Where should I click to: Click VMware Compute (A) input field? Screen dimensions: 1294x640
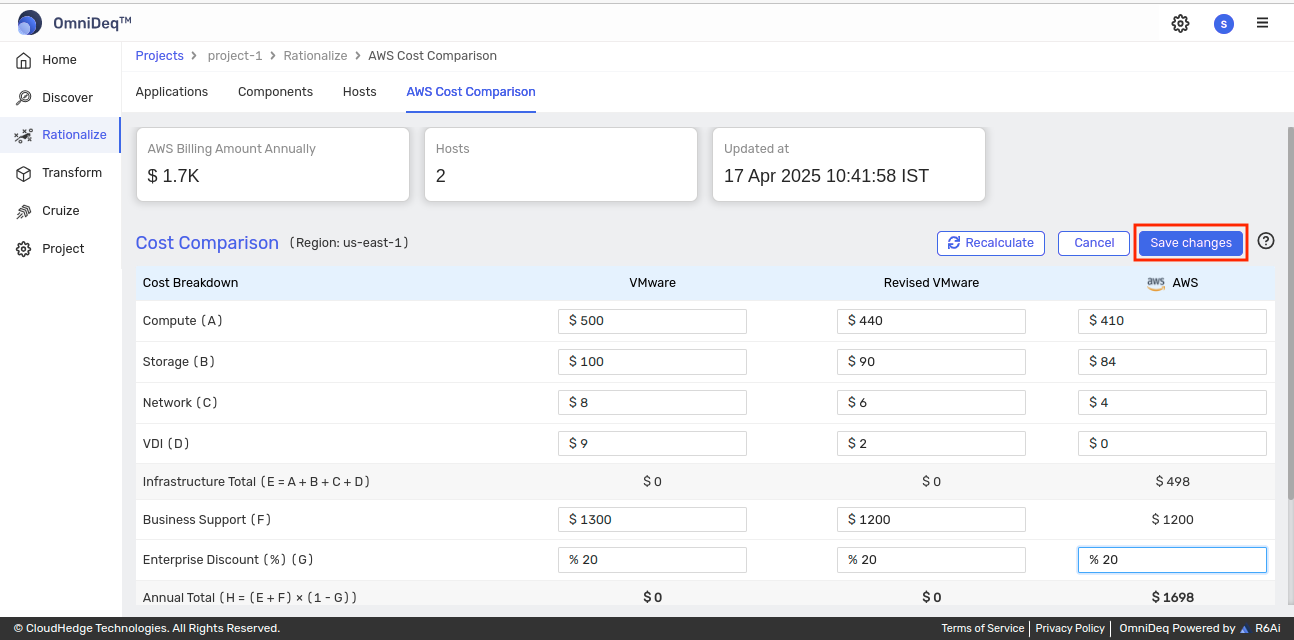coord(652,321)
